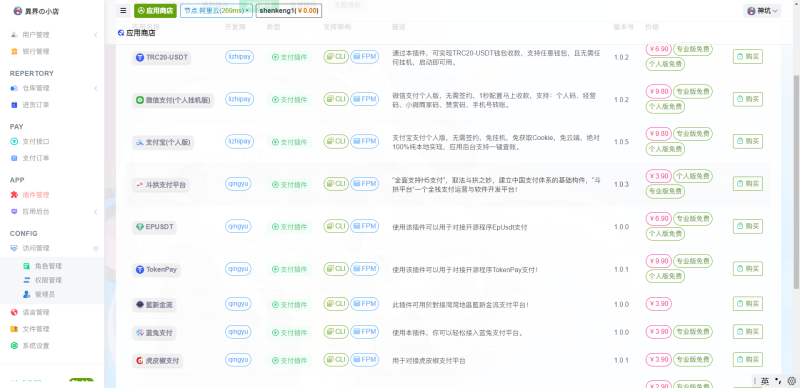
Task: Buy the EPUSDT plugin
Action: click(748, 227)
